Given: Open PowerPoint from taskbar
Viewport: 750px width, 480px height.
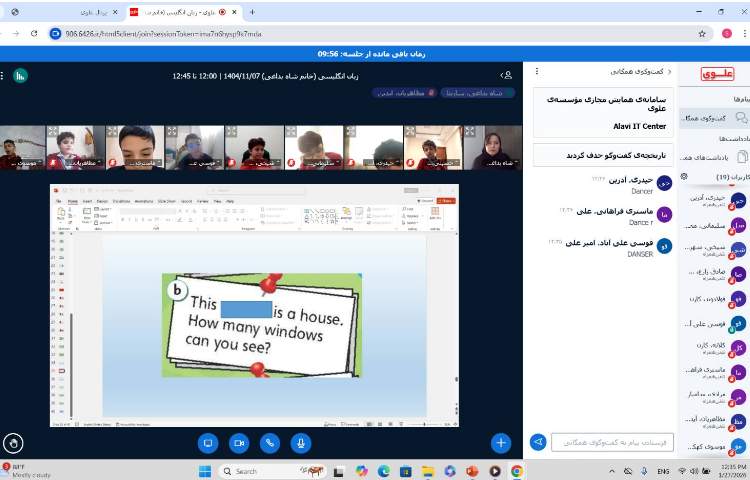Looking at the screenshot, I should tap(472, 471).
